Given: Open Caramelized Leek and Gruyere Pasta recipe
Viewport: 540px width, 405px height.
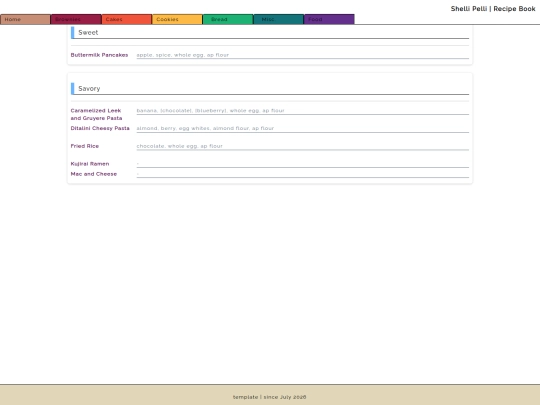Looking at the screenshot, I should 96,114.
